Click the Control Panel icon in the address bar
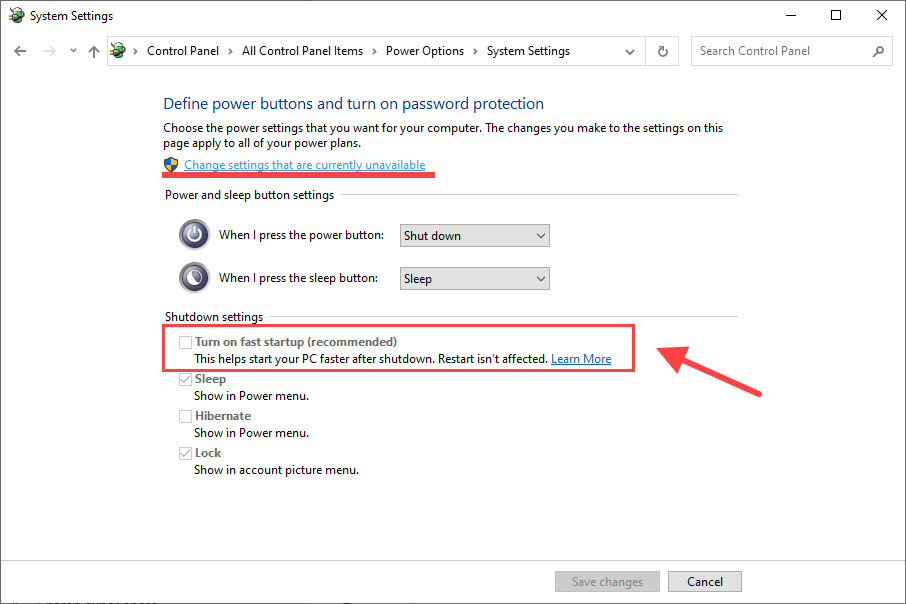This screenshot has height=604, width=906. click(117, 50)
